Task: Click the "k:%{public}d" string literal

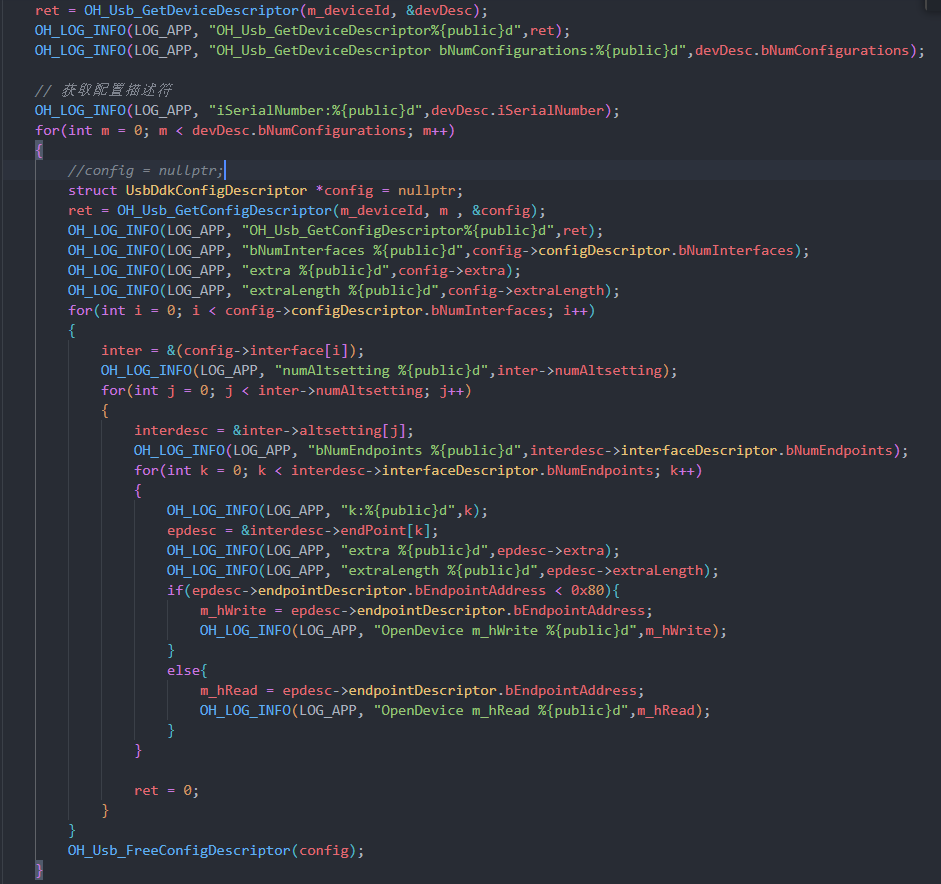Action: pyautogui.click(x=399, y=510)
